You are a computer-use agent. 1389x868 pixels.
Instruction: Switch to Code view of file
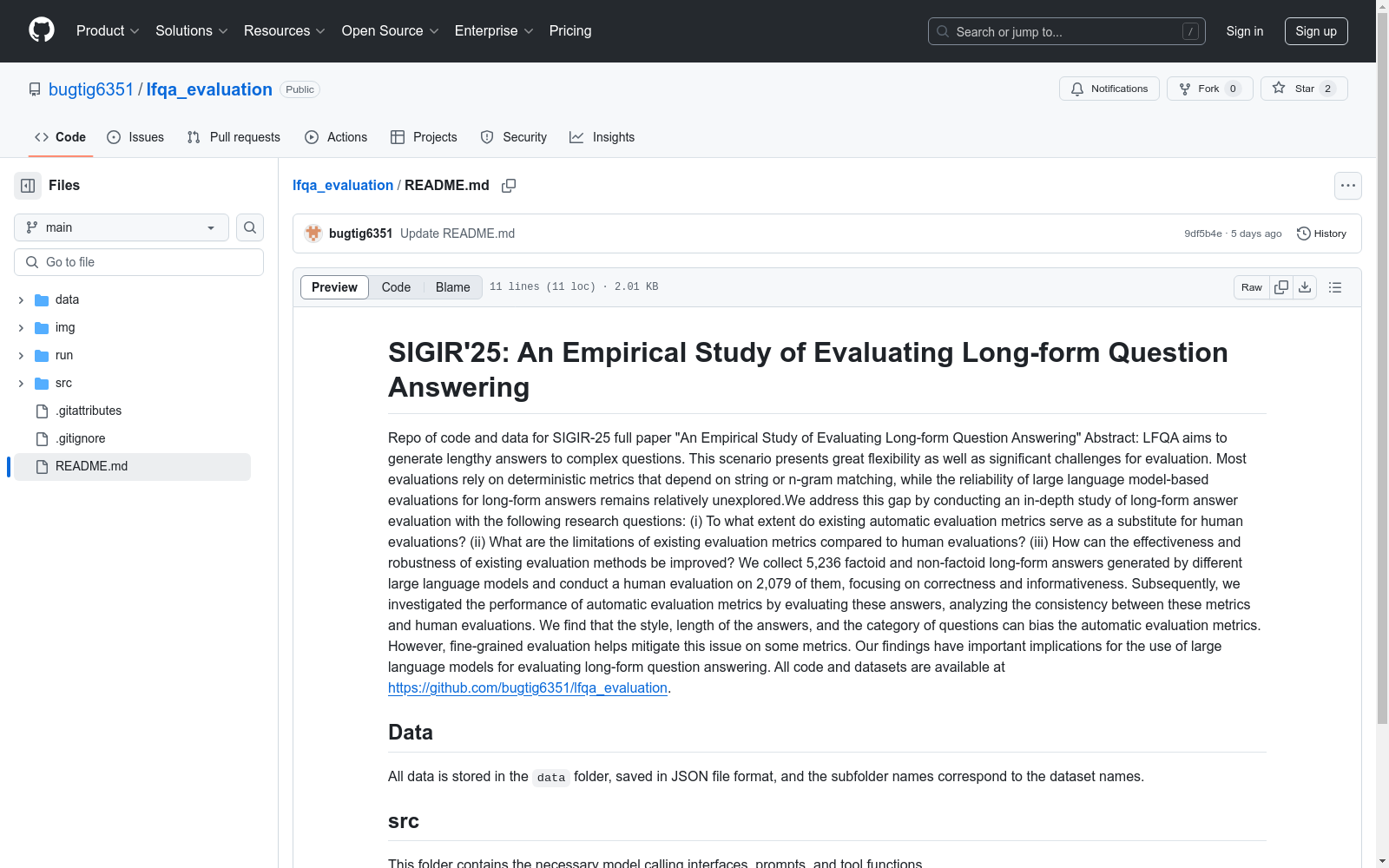click(396, 287)
